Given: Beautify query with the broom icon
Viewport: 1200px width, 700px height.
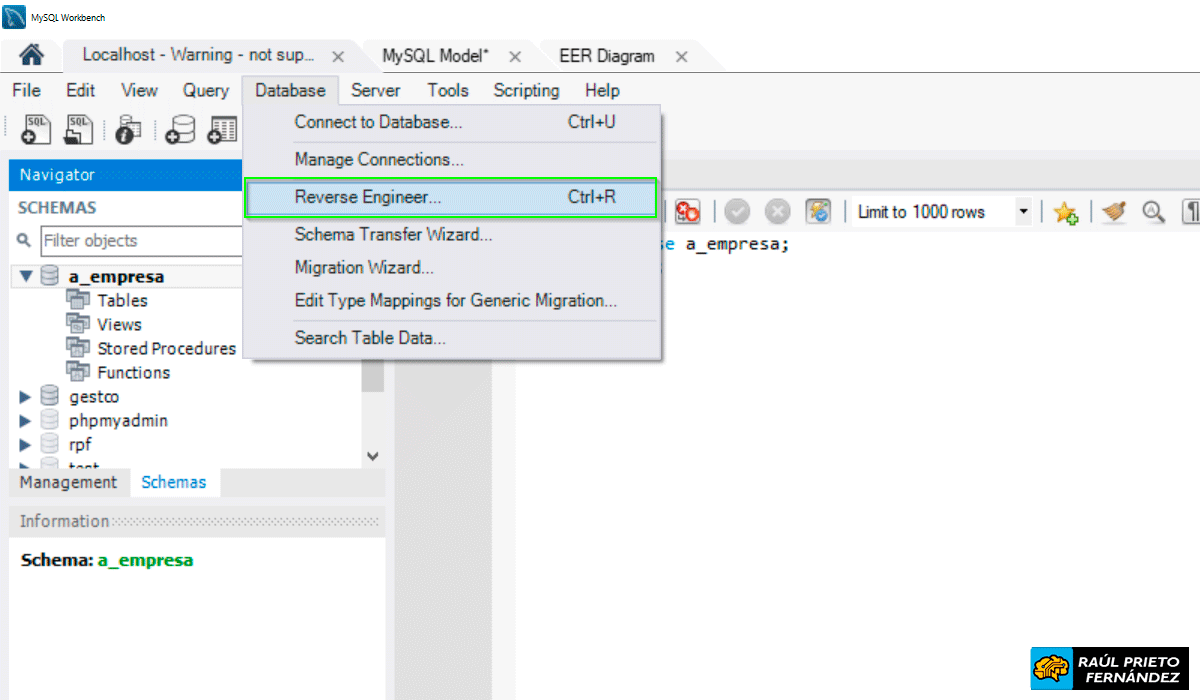Looking at the screenshot, I should 1114,212.
